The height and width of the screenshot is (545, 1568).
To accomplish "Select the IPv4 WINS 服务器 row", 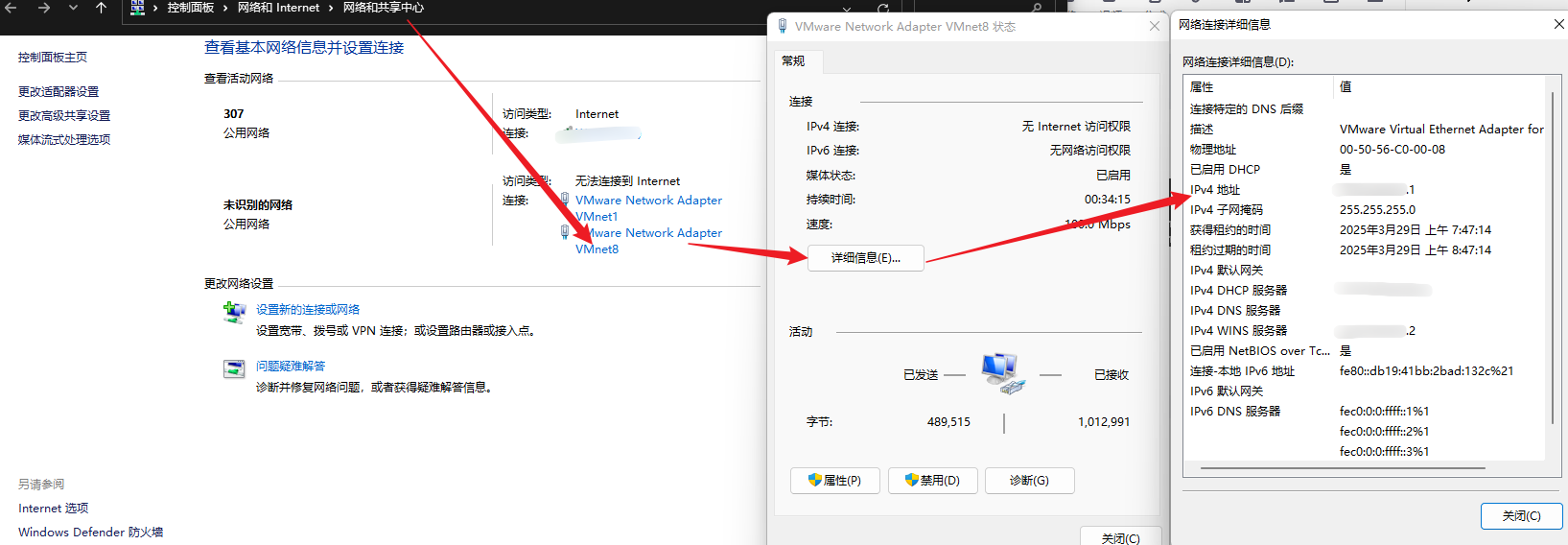I will tap(1365, 331).
